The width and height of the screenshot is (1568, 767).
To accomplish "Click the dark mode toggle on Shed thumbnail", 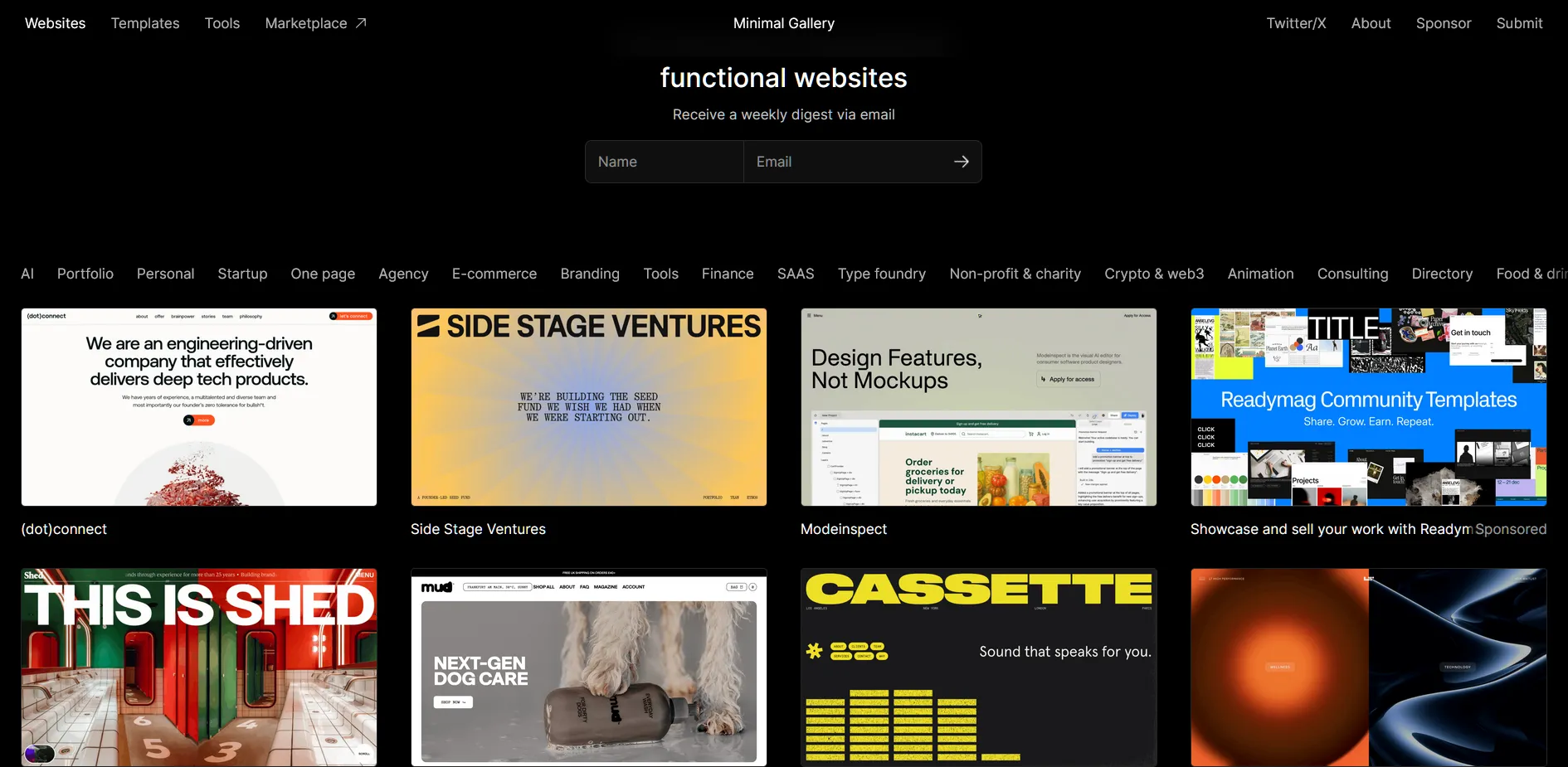I will [x=39, y=753].
